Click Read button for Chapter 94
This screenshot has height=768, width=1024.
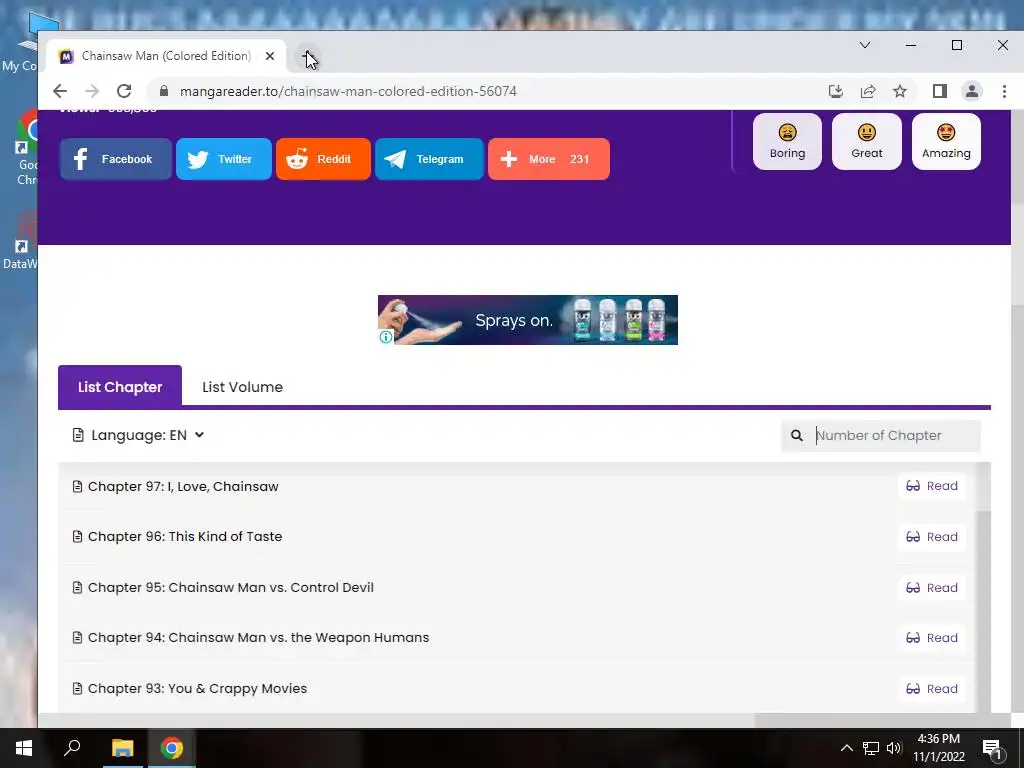tap(932, 638)
